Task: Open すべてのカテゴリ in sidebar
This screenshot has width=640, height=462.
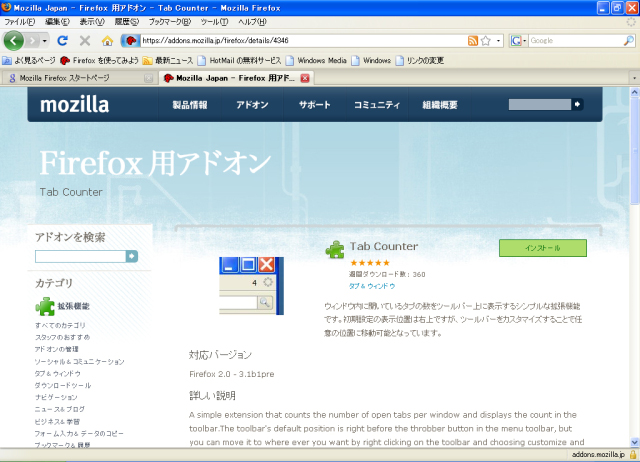Action: 60,325
